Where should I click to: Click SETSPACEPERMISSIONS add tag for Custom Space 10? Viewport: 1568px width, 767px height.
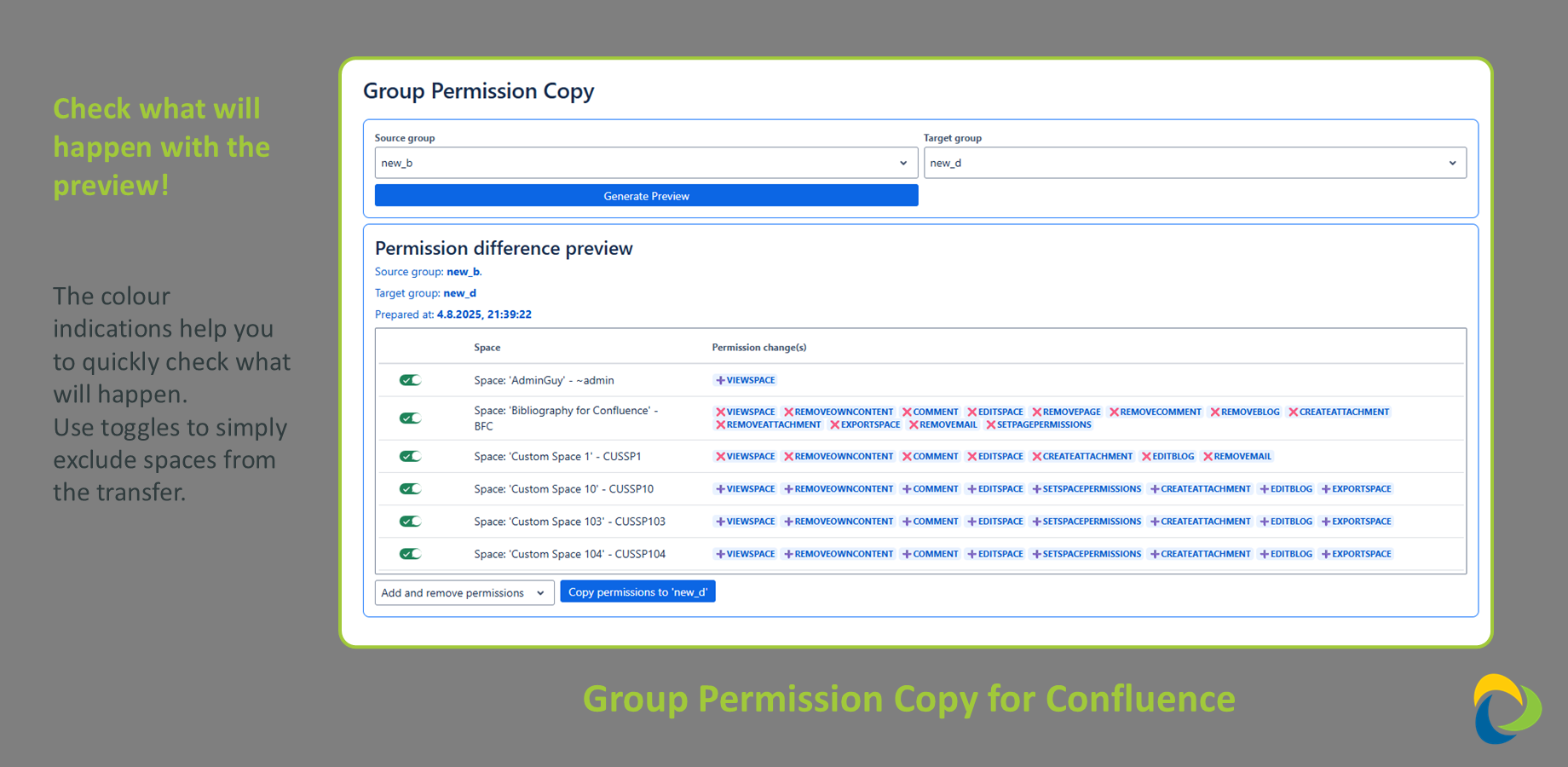(x=1087, y=489)
